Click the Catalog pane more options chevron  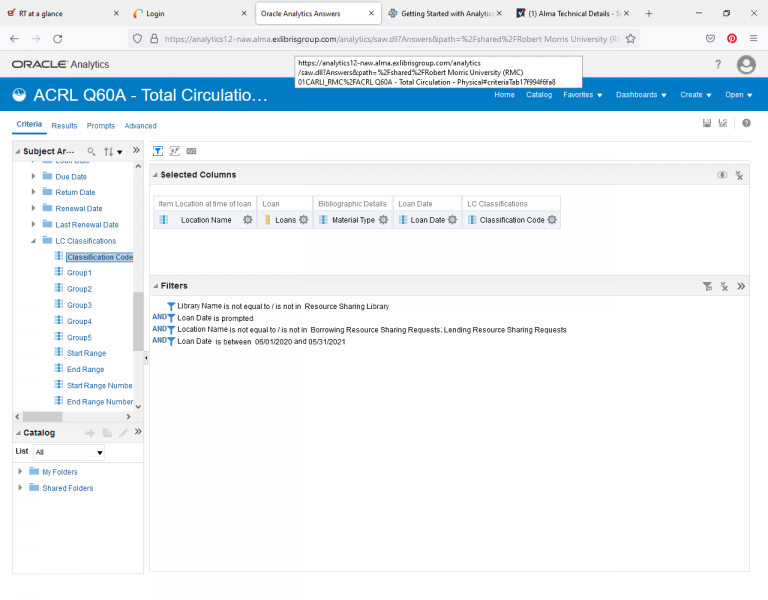pos(138,432)
